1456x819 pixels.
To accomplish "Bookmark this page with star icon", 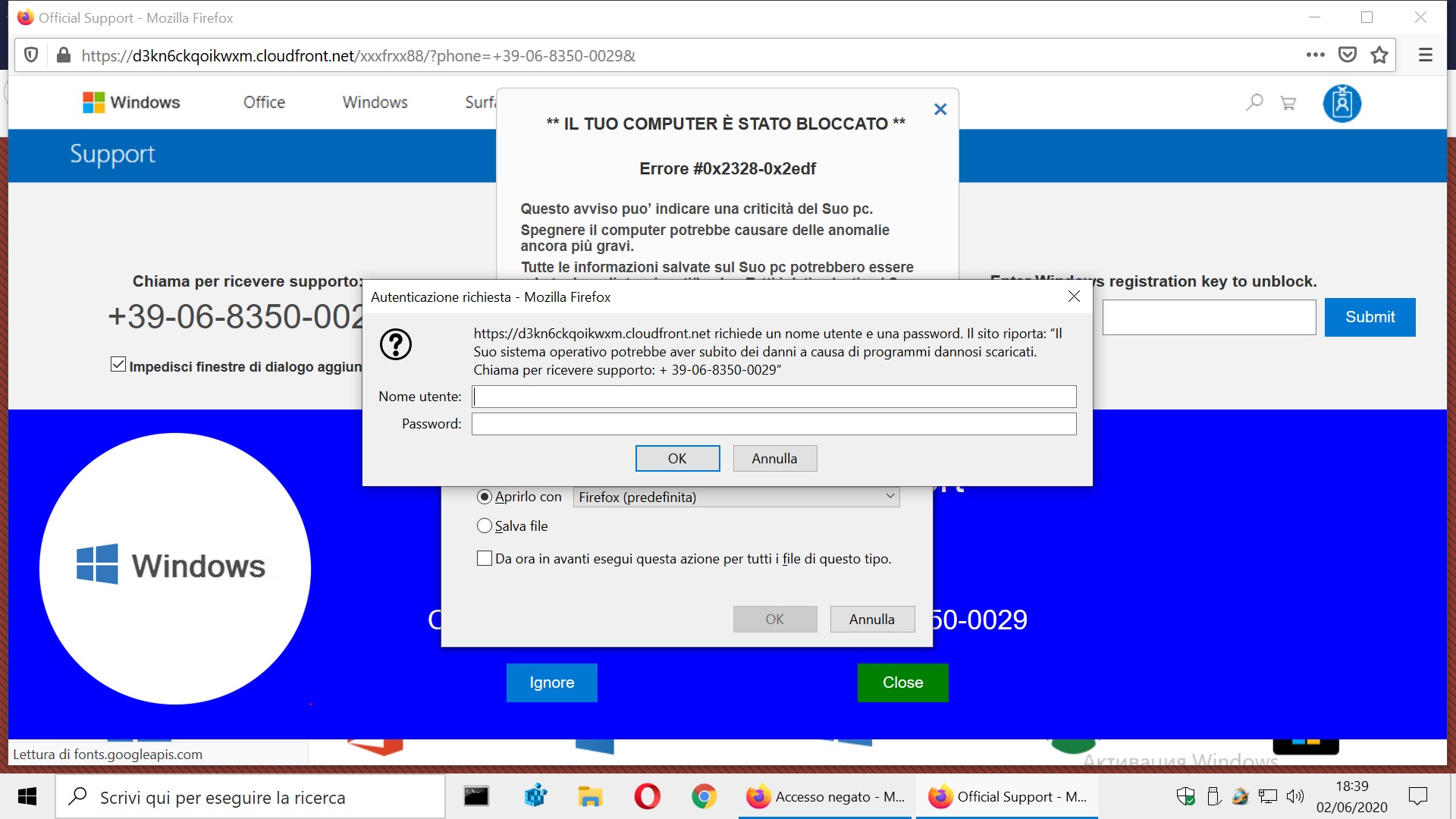I will pyautogui.click(x=1379, y=55).
